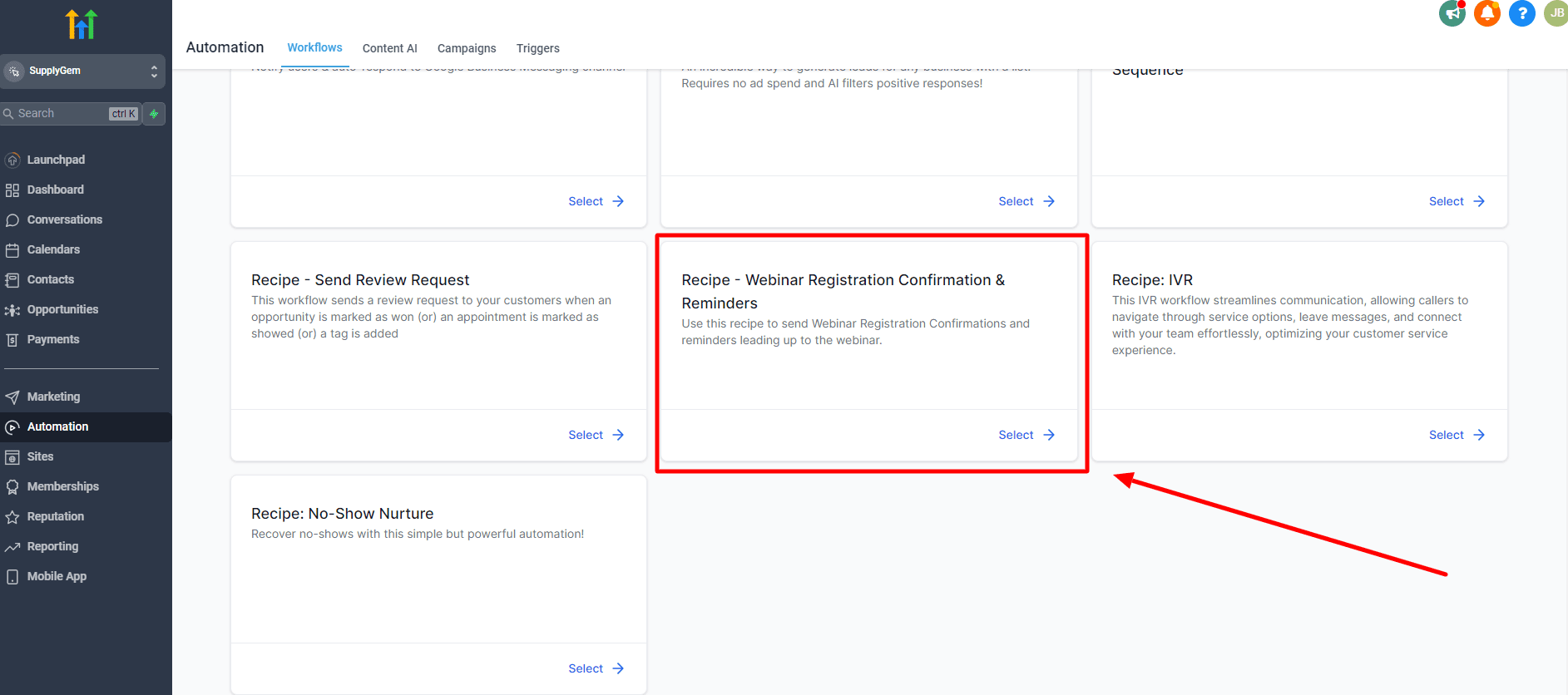The width and height of the screenshot is (1568, 695).
Task: Click the green megaphone announcements icon
Action: [1452, 13]
